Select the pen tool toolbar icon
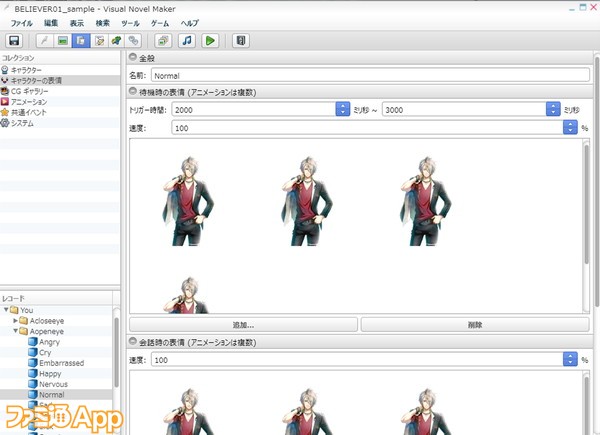 click(44, 41)
